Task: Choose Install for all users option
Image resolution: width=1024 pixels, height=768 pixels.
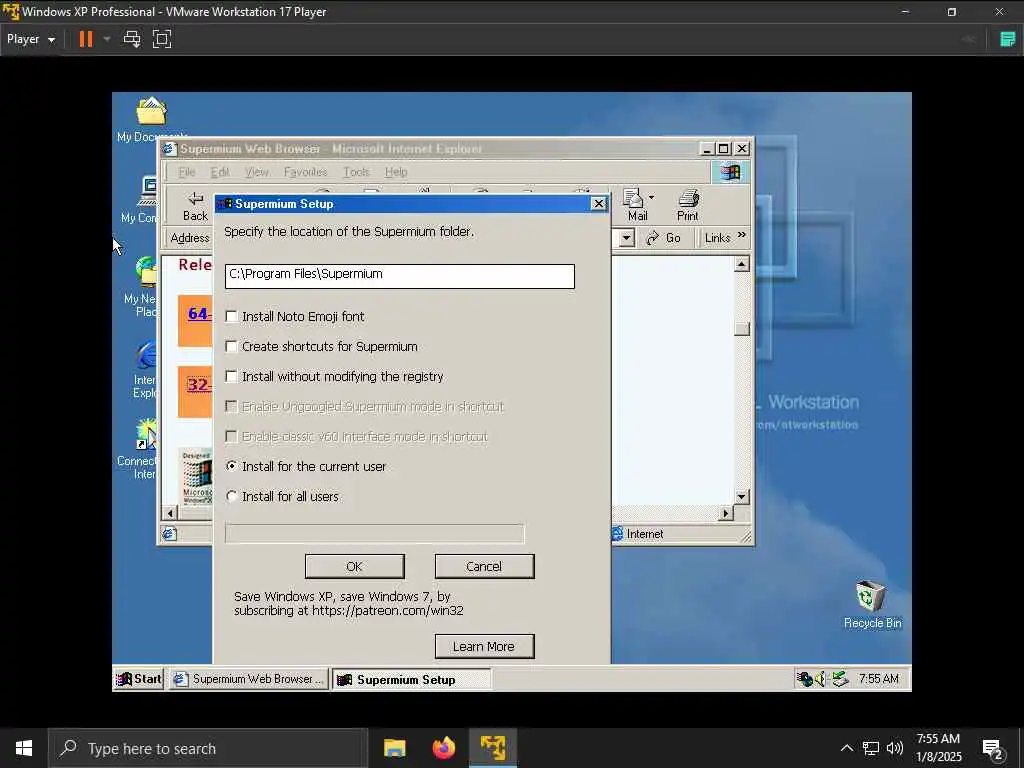Action: (x=231, y=496)
